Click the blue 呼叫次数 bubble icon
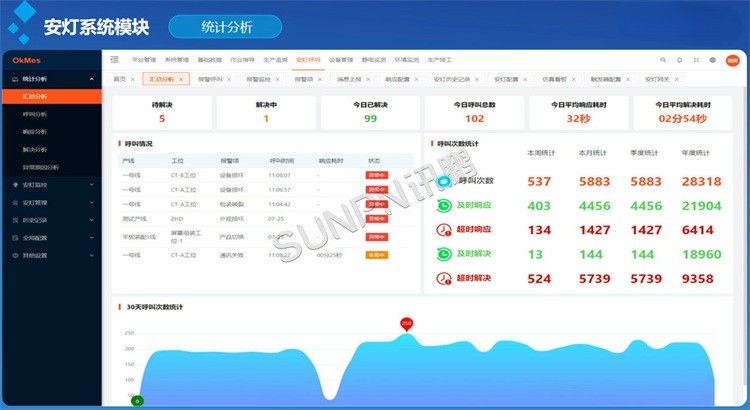The width and height of the screenshot is (750, 410). pos(444,181)
